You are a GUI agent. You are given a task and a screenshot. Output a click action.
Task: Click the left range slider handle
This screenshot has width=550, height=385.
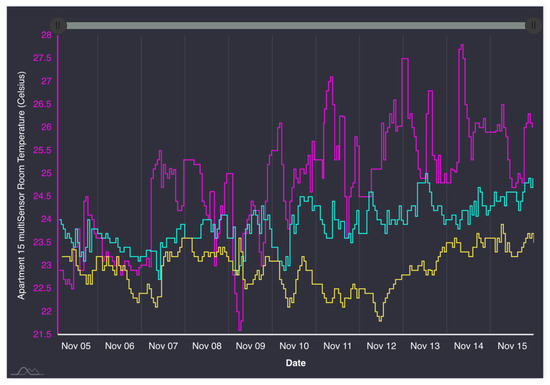pos(58,26)
